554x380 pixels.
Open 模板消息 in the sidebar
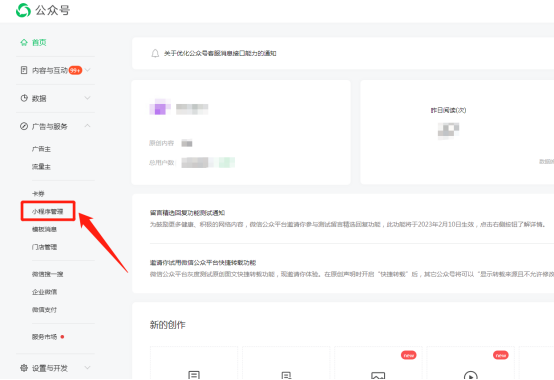pyautogui.click(x=45, y=229)
